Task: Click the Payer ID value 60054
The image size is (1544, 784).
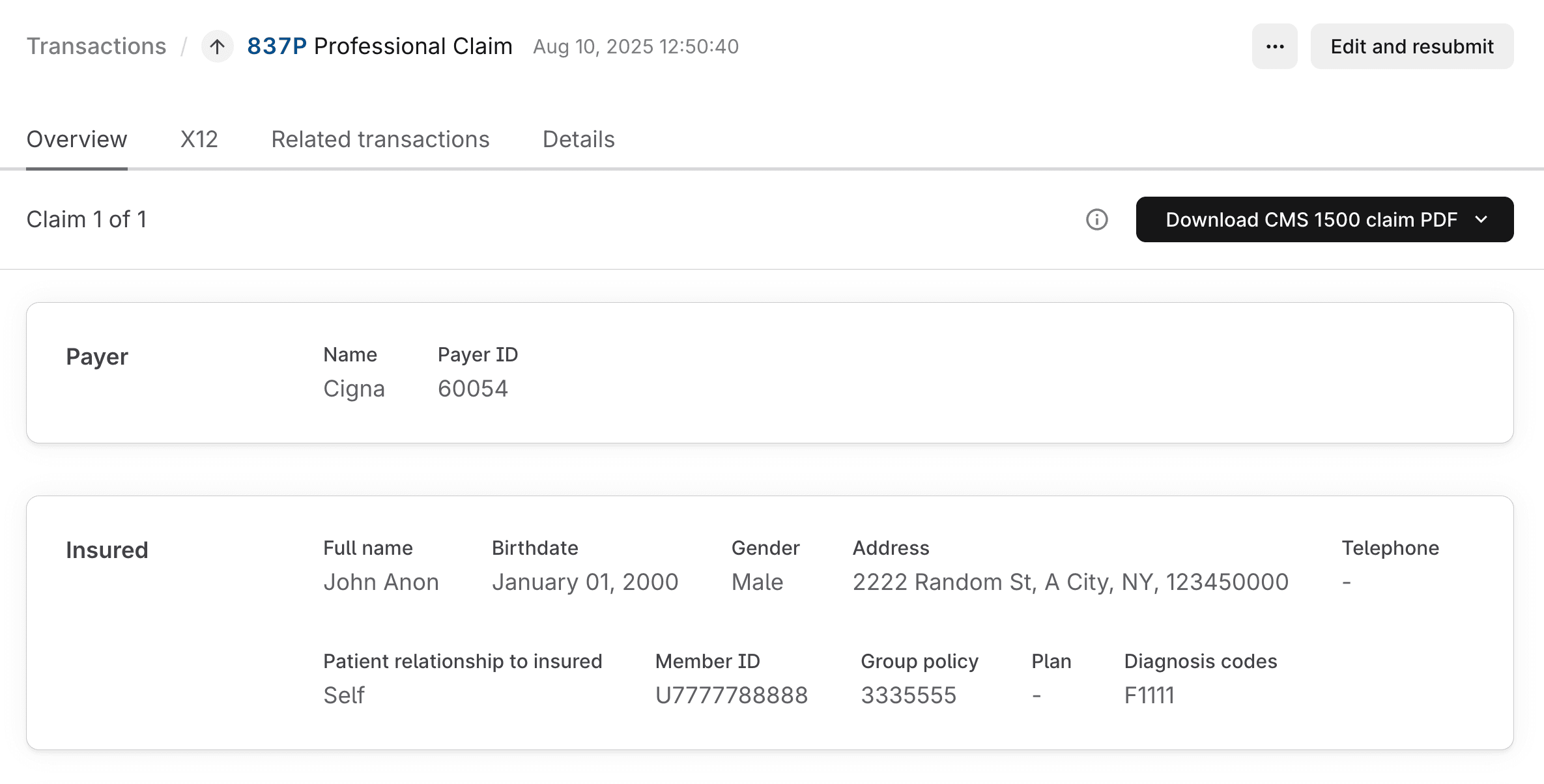Action: tap(473, 389)
